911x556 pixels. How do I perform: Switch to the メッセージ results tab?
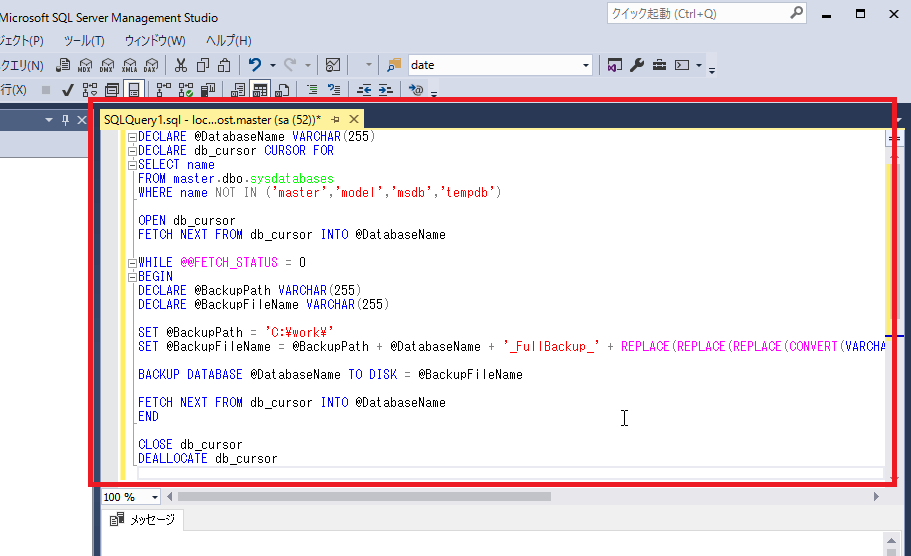point(142,520)
